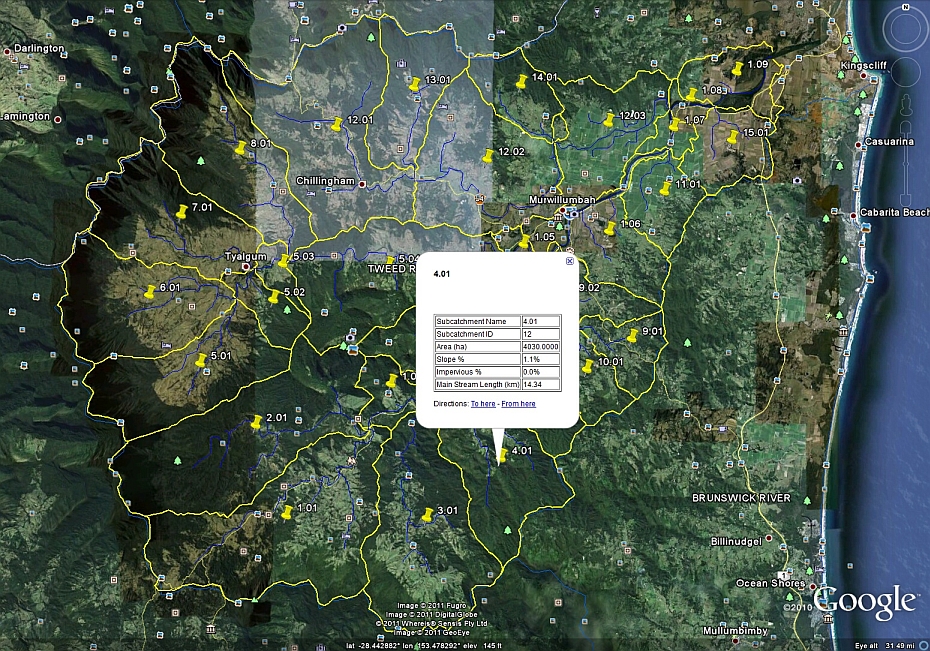Screen dimensions: 930x651
Task: Select the yellow pin for subcatchment 8.01
Action: pyautogui.click(x=240, y=148)
